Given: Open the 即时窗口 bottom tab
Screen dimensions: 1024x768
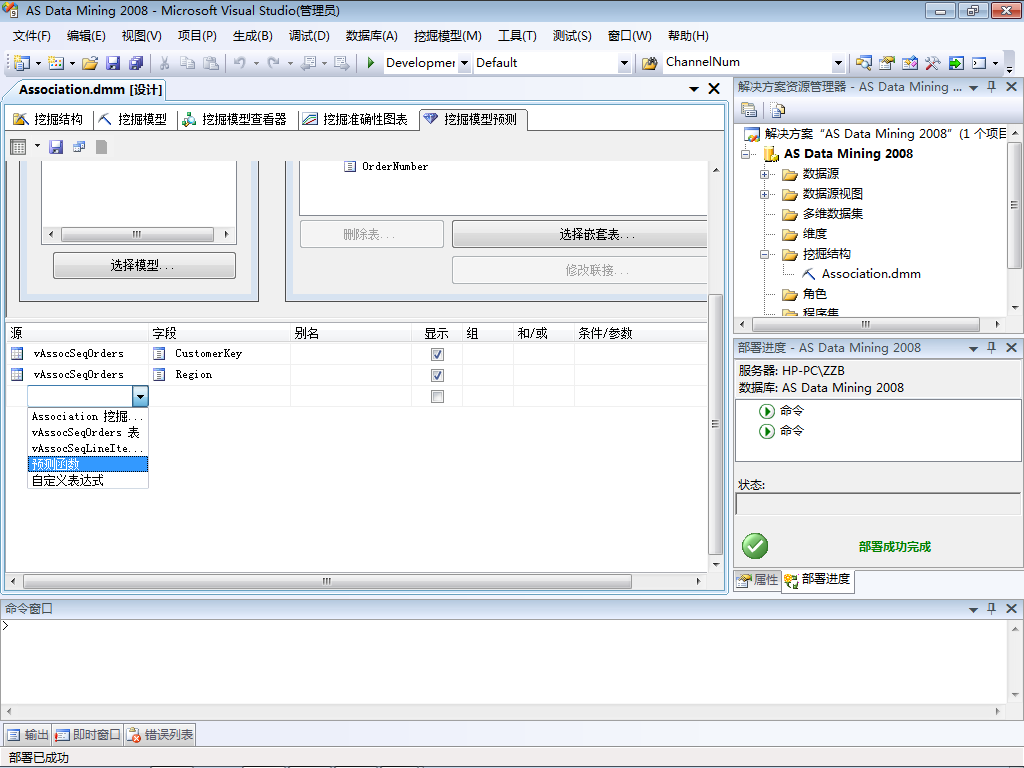Looking at the screenshot, I should pos(88,735).
